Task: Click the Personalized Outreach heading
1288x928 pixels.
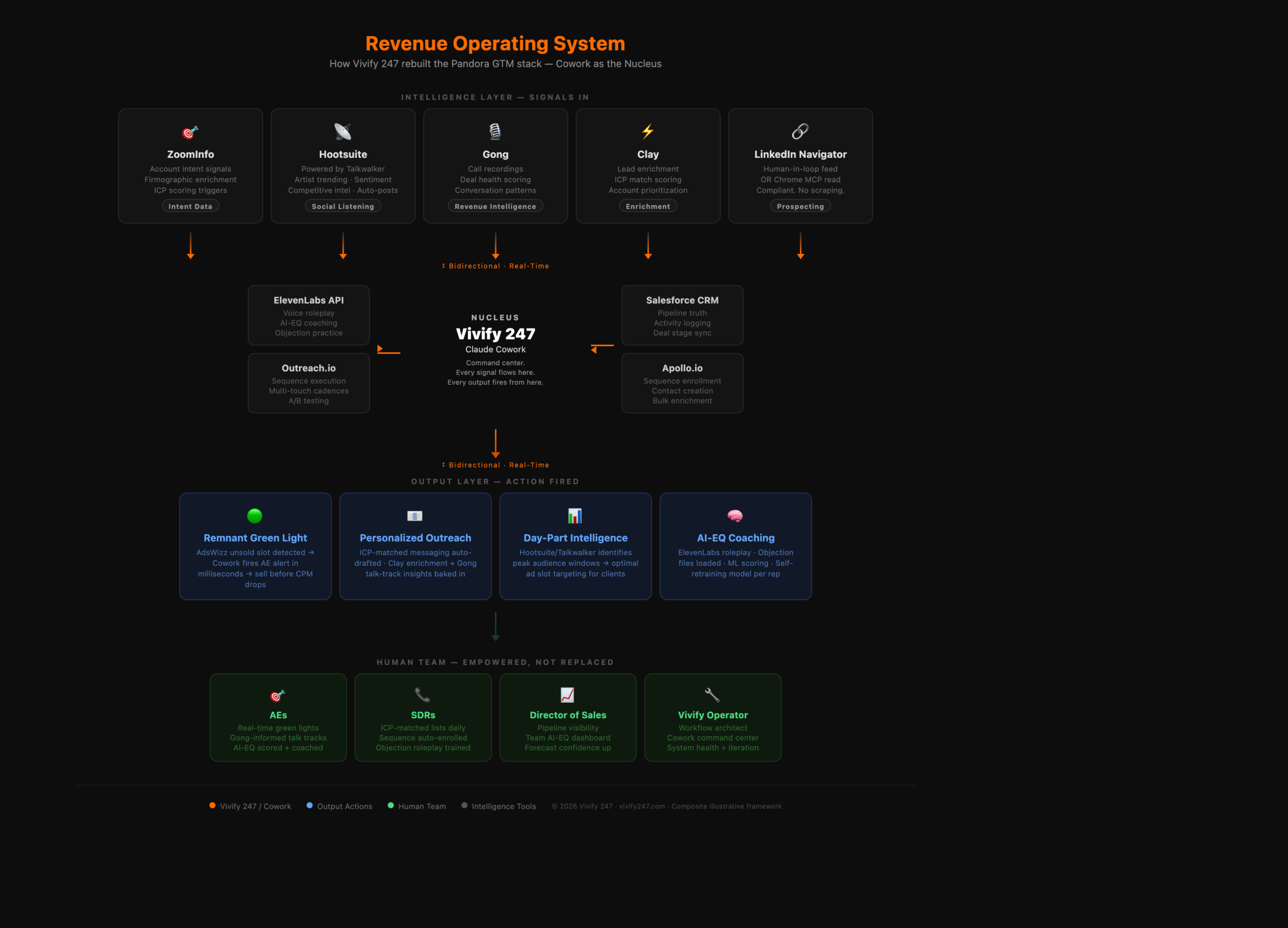Action: 415,538
